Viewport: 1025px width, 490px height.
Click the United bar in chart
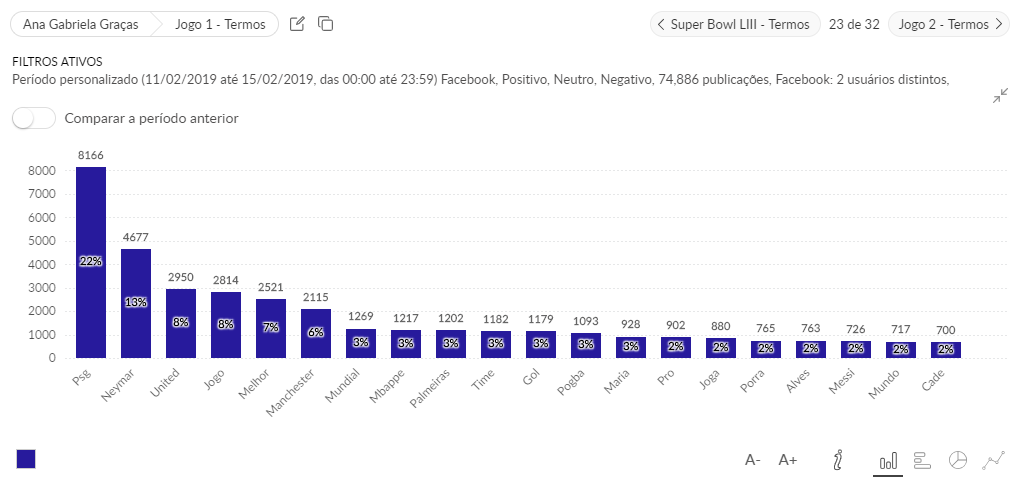point(181,323)
